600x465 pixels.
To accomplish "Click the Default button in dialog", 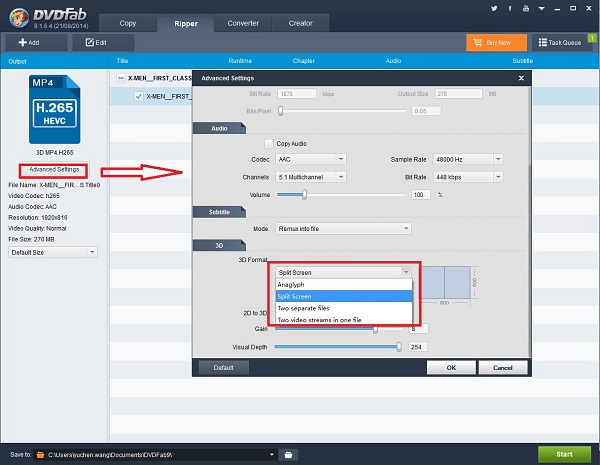I will tap(223, 367).
